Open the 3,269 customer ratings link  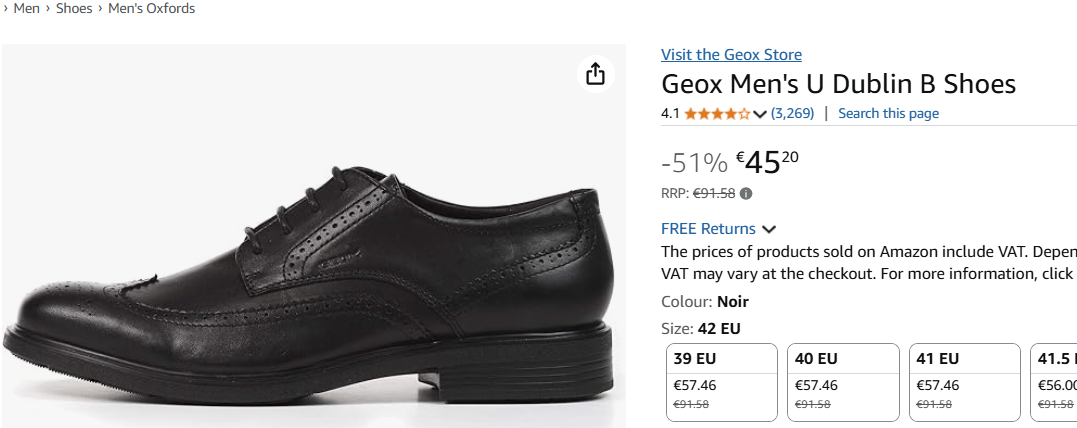(x=792, y=114)
